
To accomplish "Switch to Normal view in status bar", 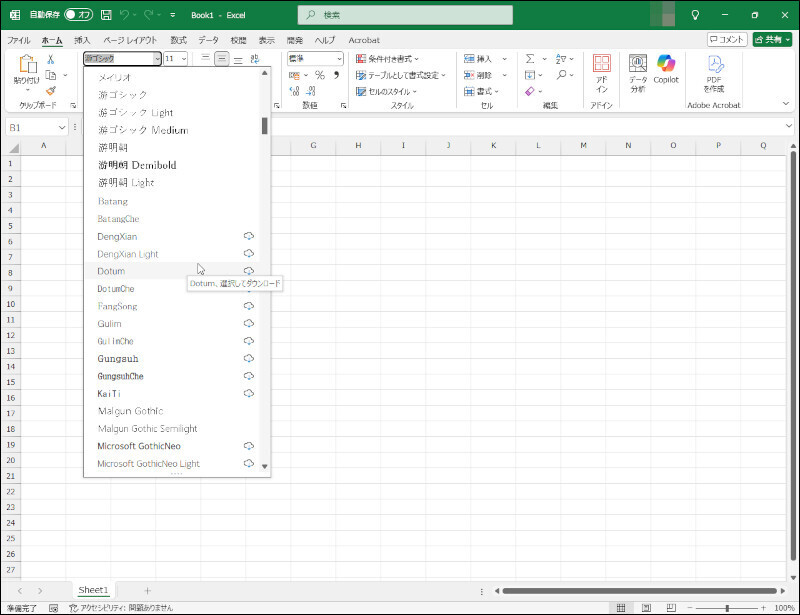I will (x=621, y=608).
